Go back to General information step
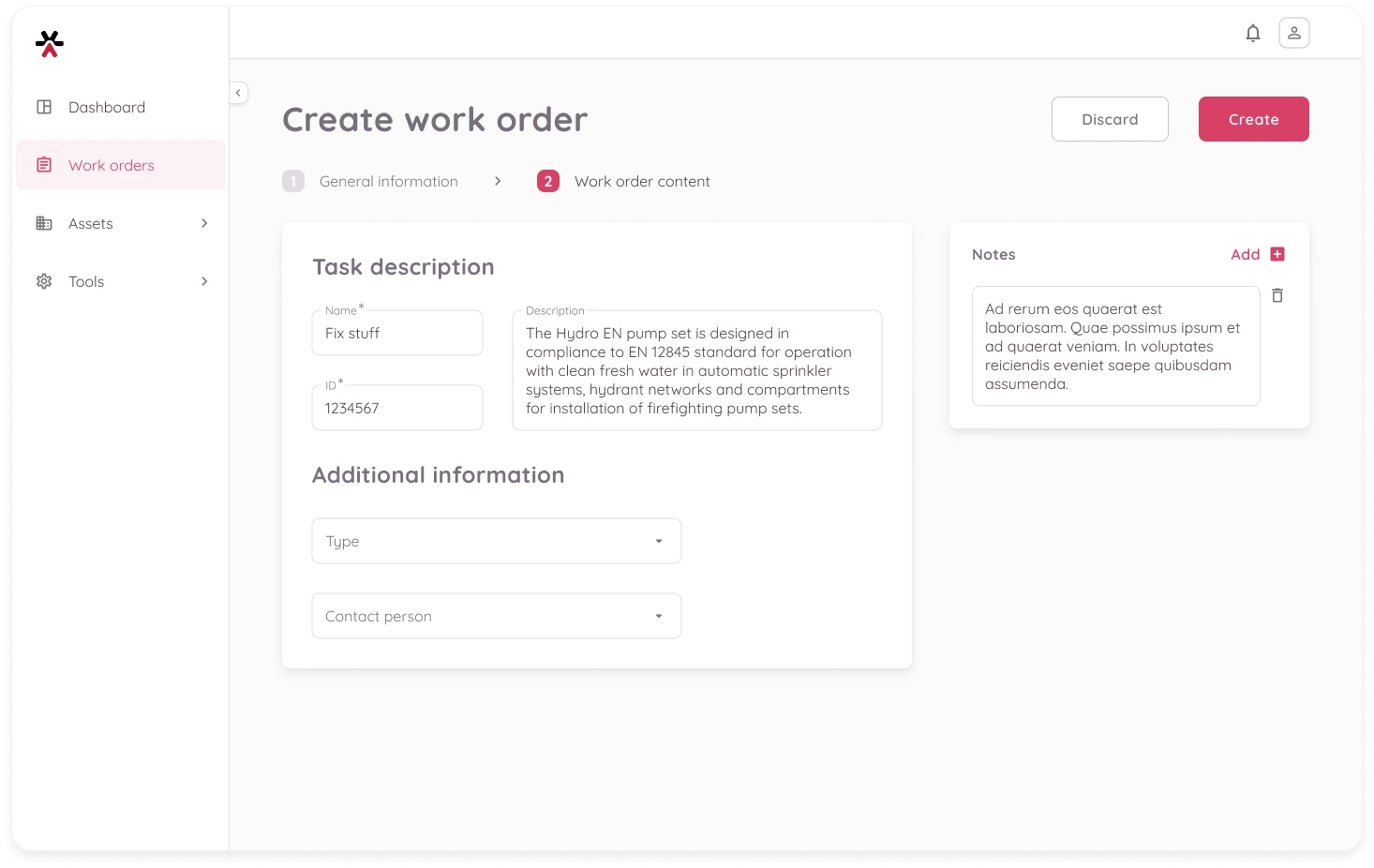 tap(387, 182)
